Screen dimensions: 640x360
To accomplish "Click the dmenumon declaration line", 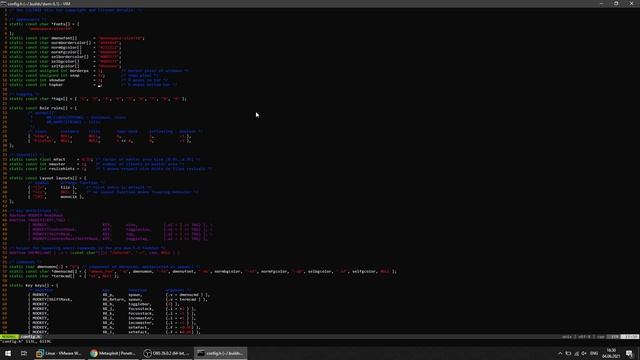I will pos(104,267).
